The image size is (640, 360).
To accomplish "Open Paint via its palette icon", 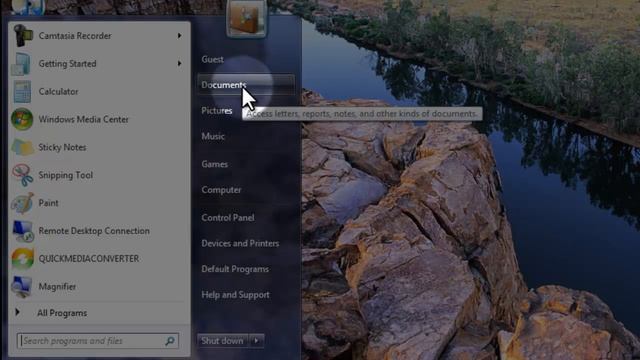I will (x=22, y=203).
